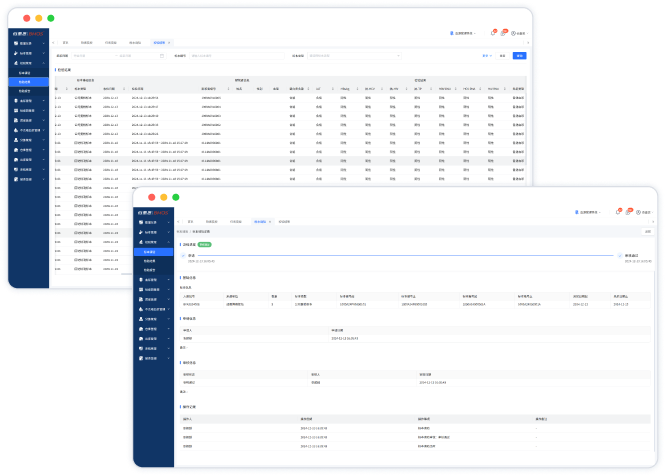Image resolution: width=666 pixels, height=476 pixels.
Task: Click the notification bell icon in front window
Action: 619,212
